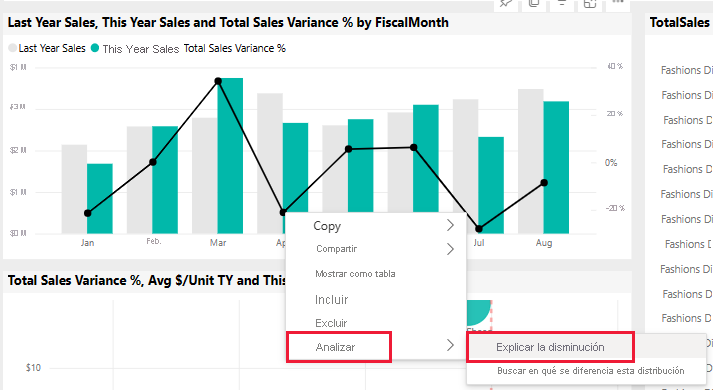Select Excluir in the context menu
This screenshot has height=390, width=713.
coord(331,323)
